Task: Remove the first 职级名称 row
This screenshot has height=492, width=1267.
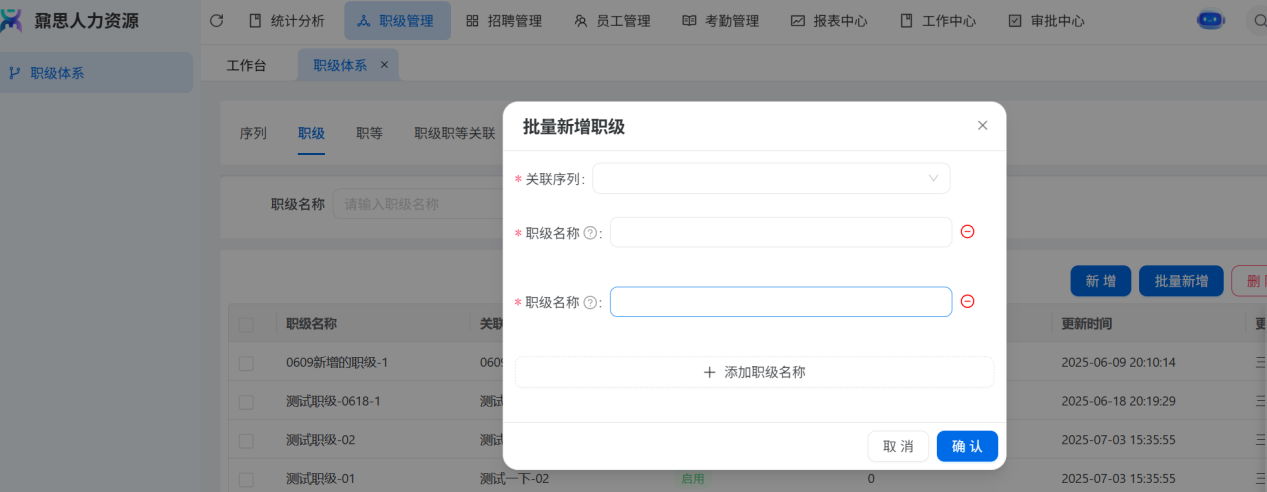Action: point(967,232)
